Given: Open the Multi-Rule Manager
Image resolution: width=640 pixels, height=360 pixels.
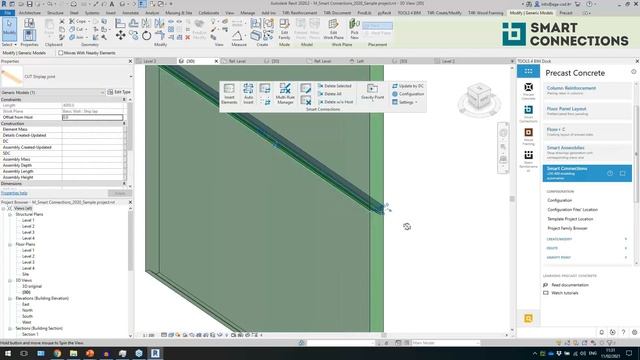Looking at the screenshot, I should [x=285, y=94].
